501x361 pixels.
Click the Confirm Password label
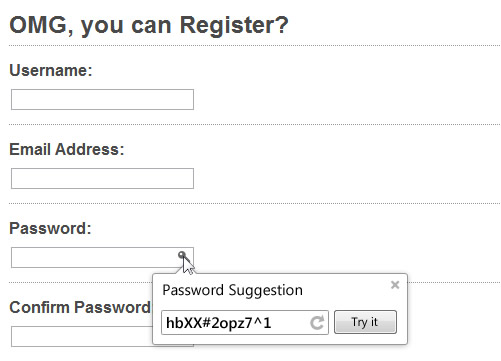click(x=80, y=307)
